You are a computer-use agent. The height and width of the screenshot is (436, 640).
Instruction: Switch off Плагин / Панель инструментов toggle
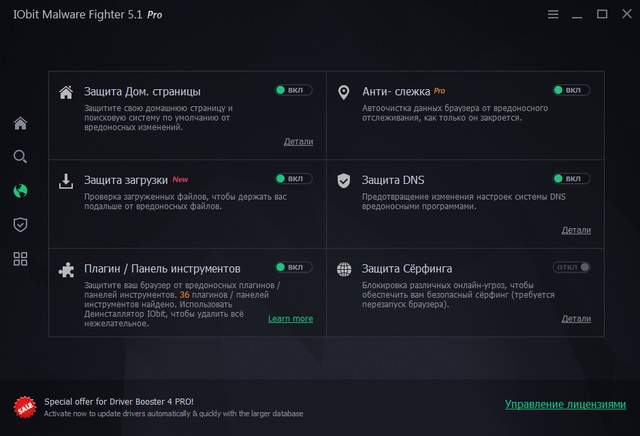pos(294,267)
